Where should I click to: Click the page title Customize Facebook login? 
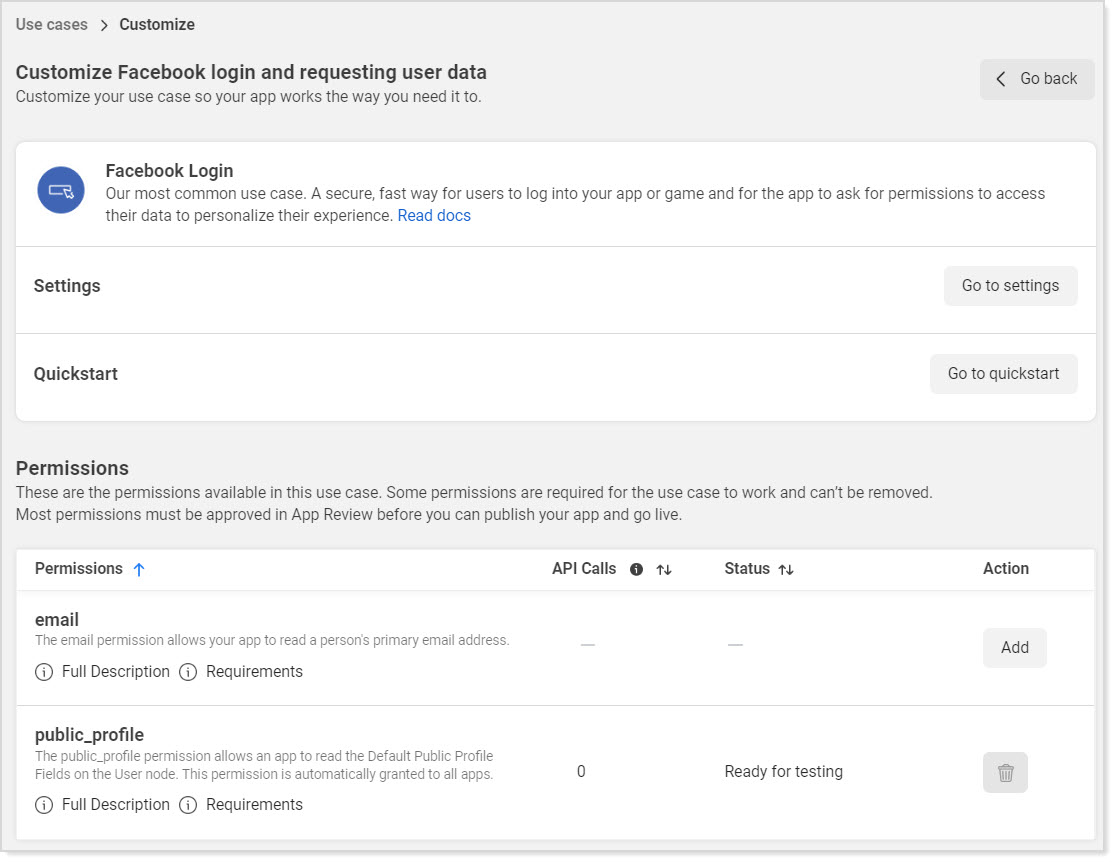pos(251,73)
